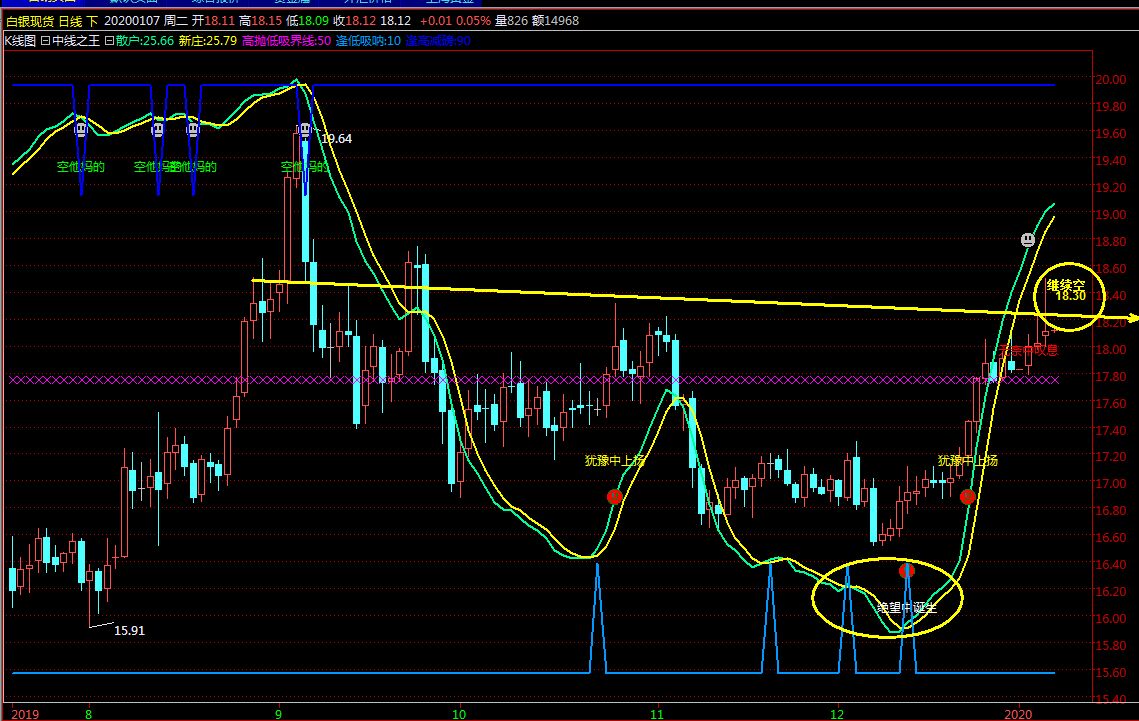Select the 2020 label on time axis

pos(1018,714)
